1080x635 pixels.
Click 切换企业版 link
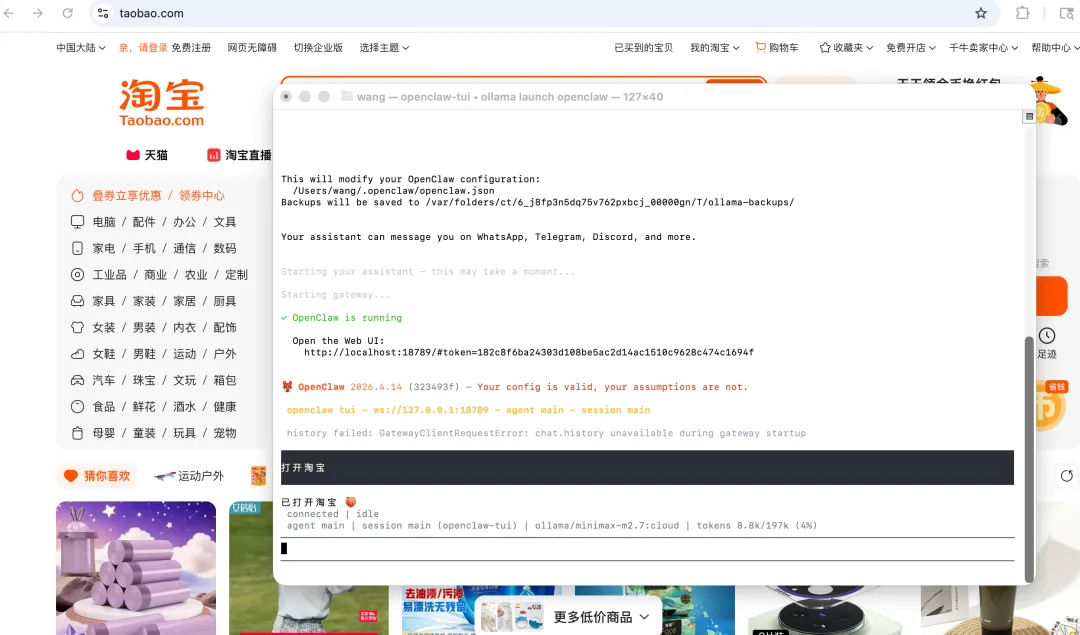pos(318,48)
